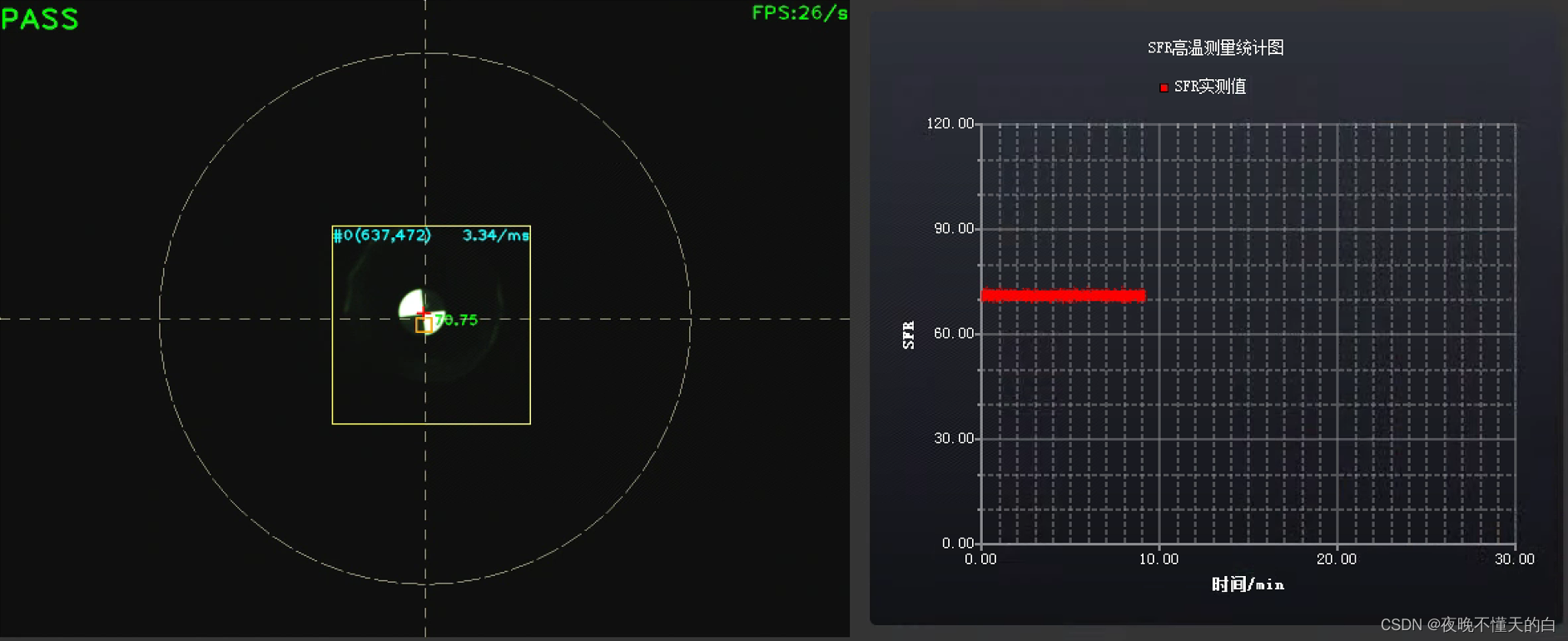Click the red cross center marker
The width and height of the screenshot is (1568, 641).
tap(422, 312)
